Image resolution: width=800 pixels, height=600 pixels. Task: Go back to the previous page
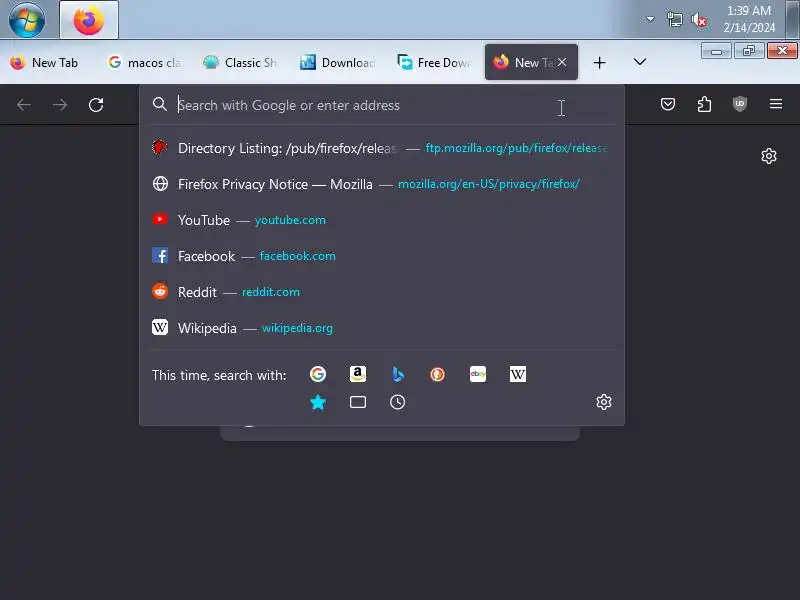pos(23,105)
